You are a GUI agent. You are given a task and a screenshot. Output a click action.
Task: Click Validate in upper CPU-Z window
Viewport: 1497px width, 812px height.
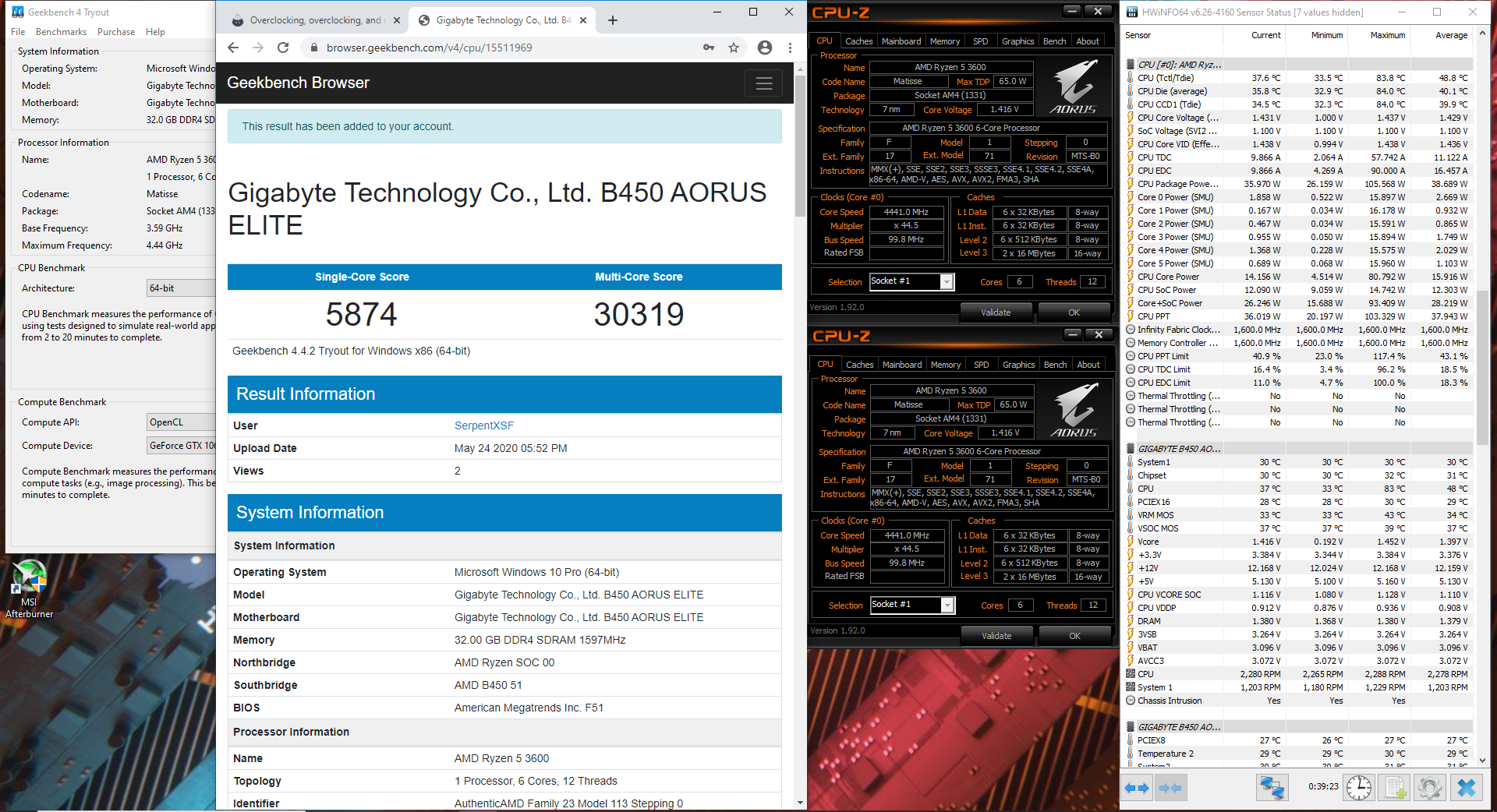click(x=996, y=312)
